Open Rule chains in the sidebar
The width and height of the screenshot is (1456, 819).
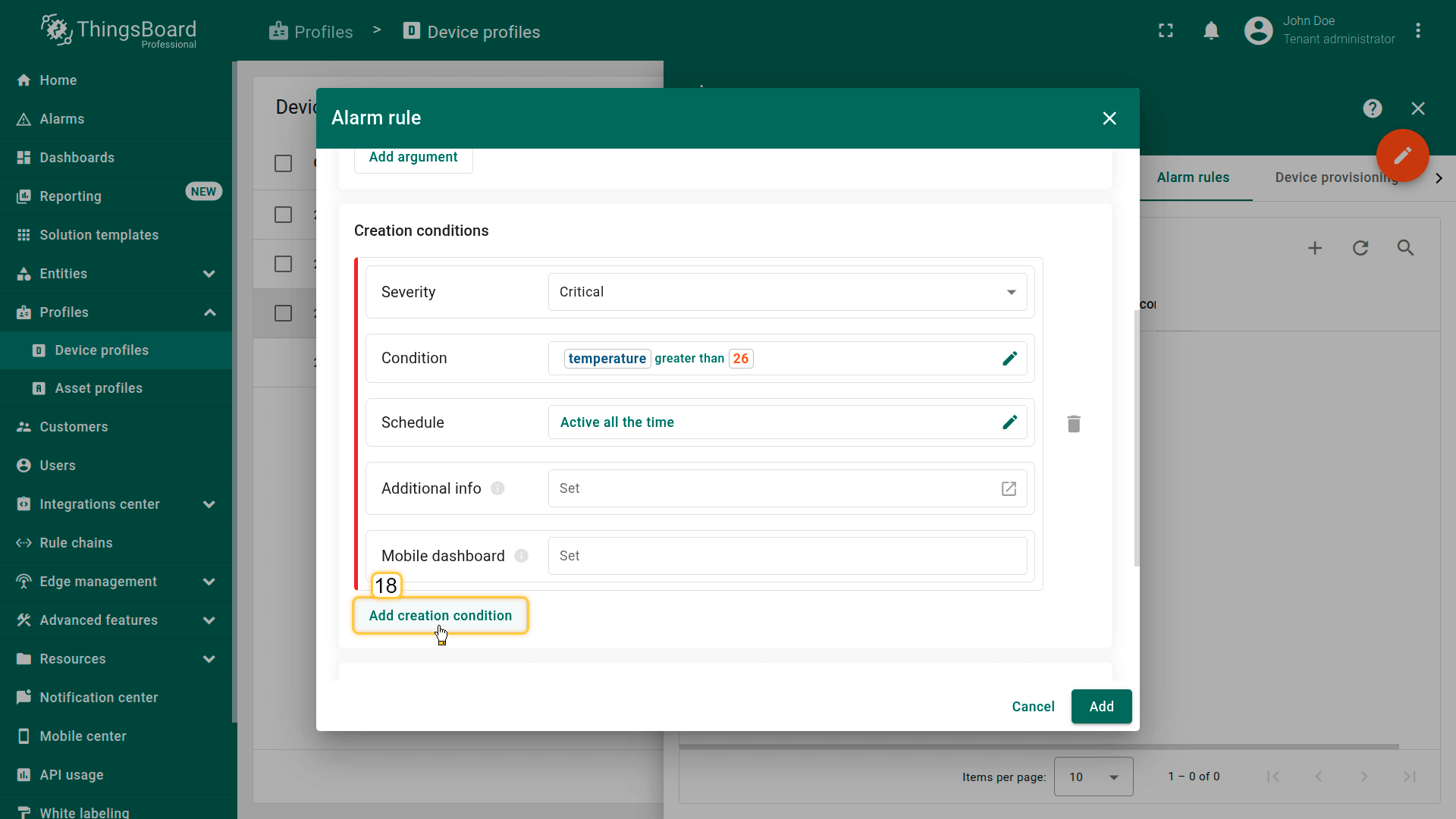pyautogui.click(x=76, y=543)
